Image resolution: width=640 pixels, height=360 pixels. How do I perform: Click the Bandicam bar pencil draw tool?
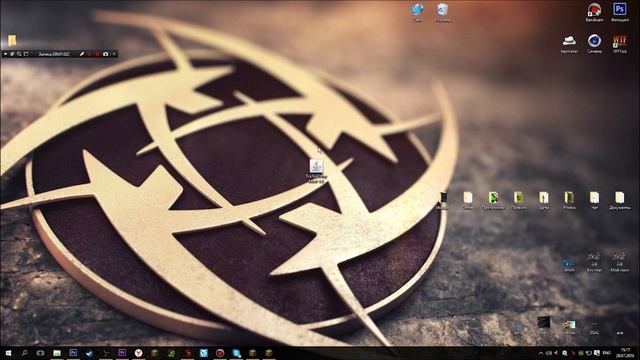(x=82, y=54)
